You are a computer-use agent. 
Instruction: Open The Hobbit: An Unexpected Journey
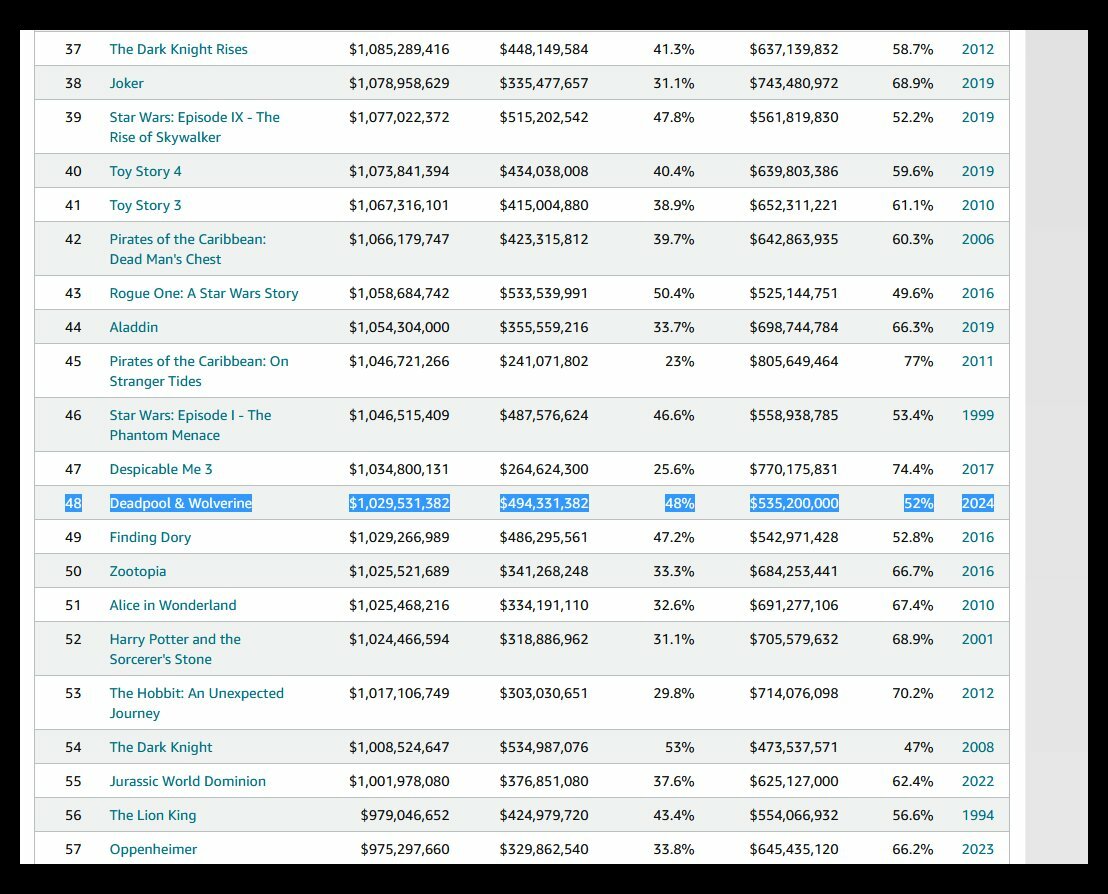[196, 703]
